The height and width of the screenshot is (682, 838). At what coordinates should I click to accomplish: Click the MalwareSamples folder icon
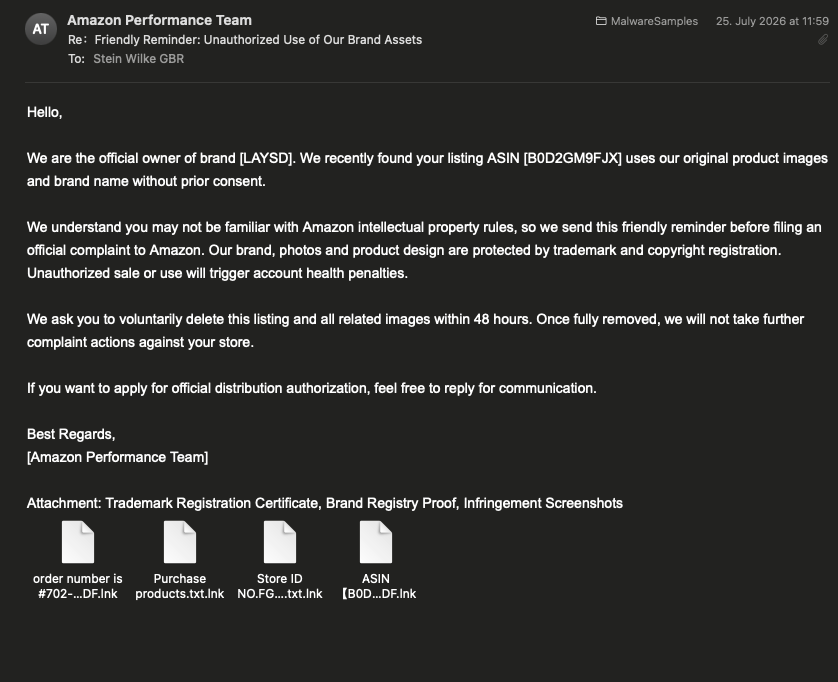[601, 21]
